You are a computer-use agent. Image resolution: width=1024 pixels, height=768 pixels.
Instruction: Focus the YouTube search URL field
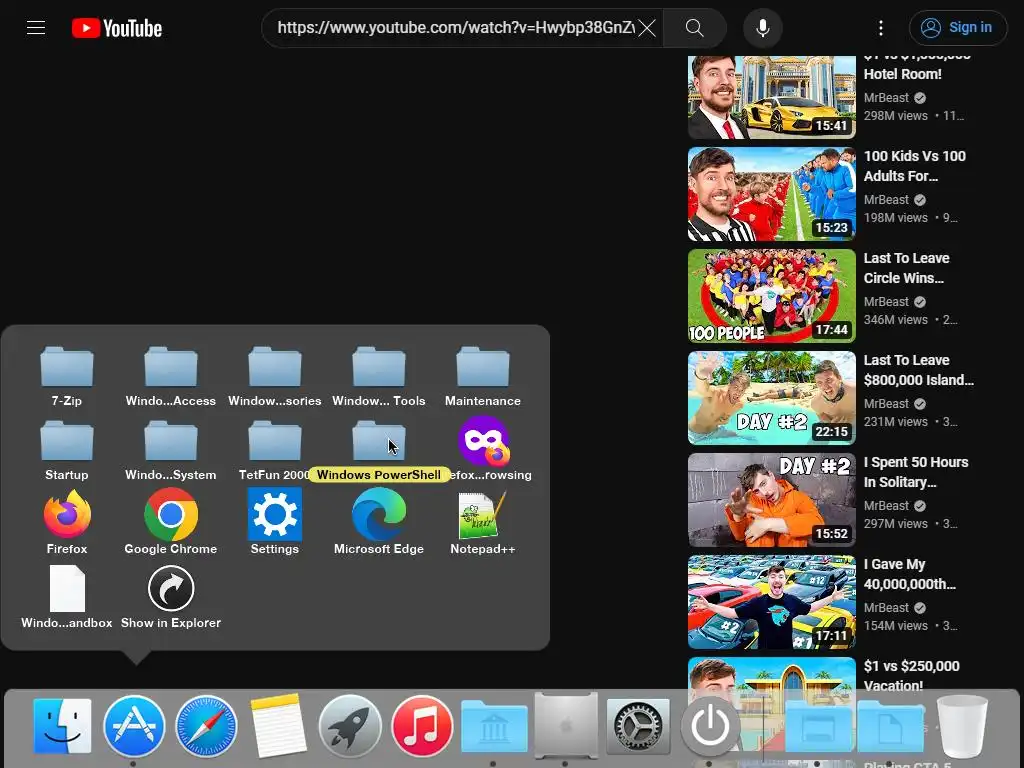point(455,27)
